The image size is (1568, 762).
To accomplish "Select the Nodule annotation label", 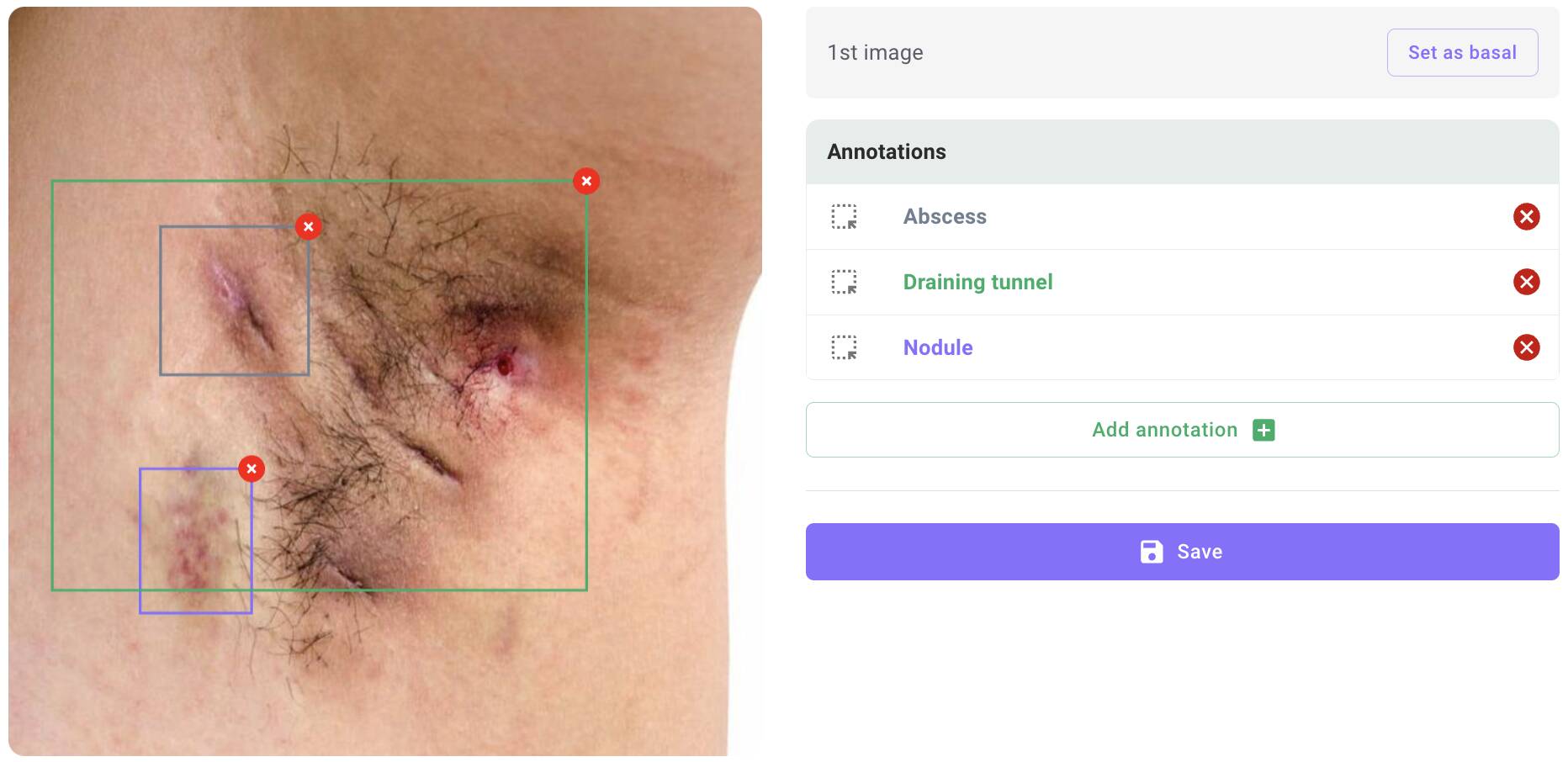I will (x=938, y=347).
